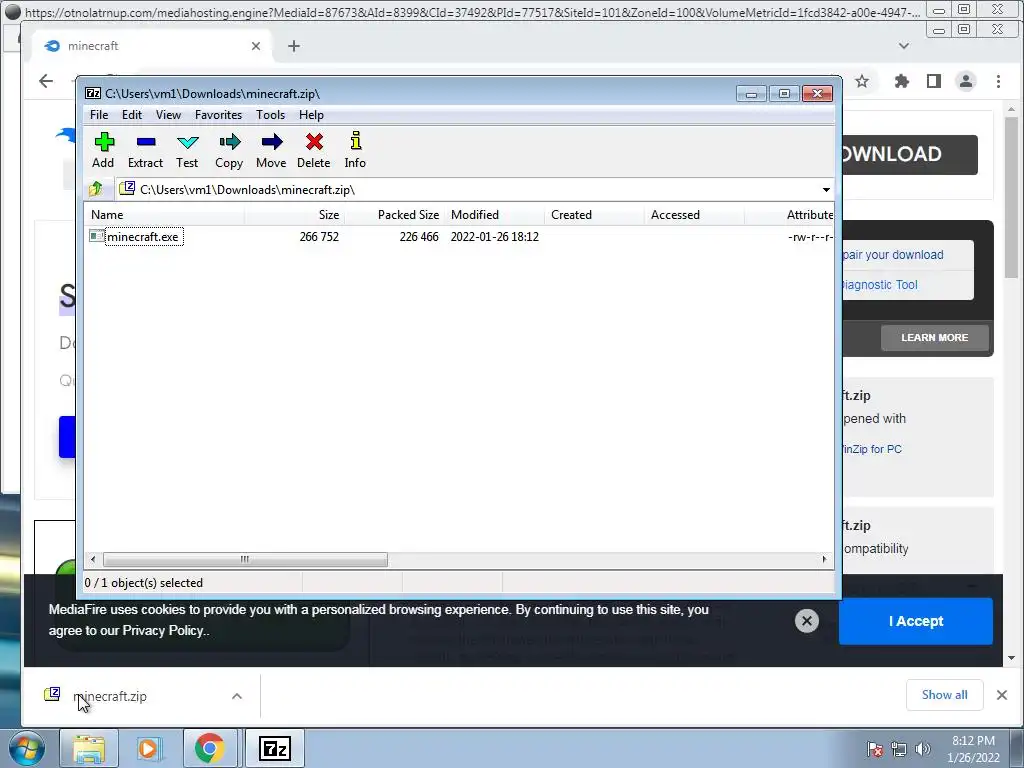
Task: Click the taskbar clock 8:12 PM
Action: pyautogui.click(x=973, y=741)
